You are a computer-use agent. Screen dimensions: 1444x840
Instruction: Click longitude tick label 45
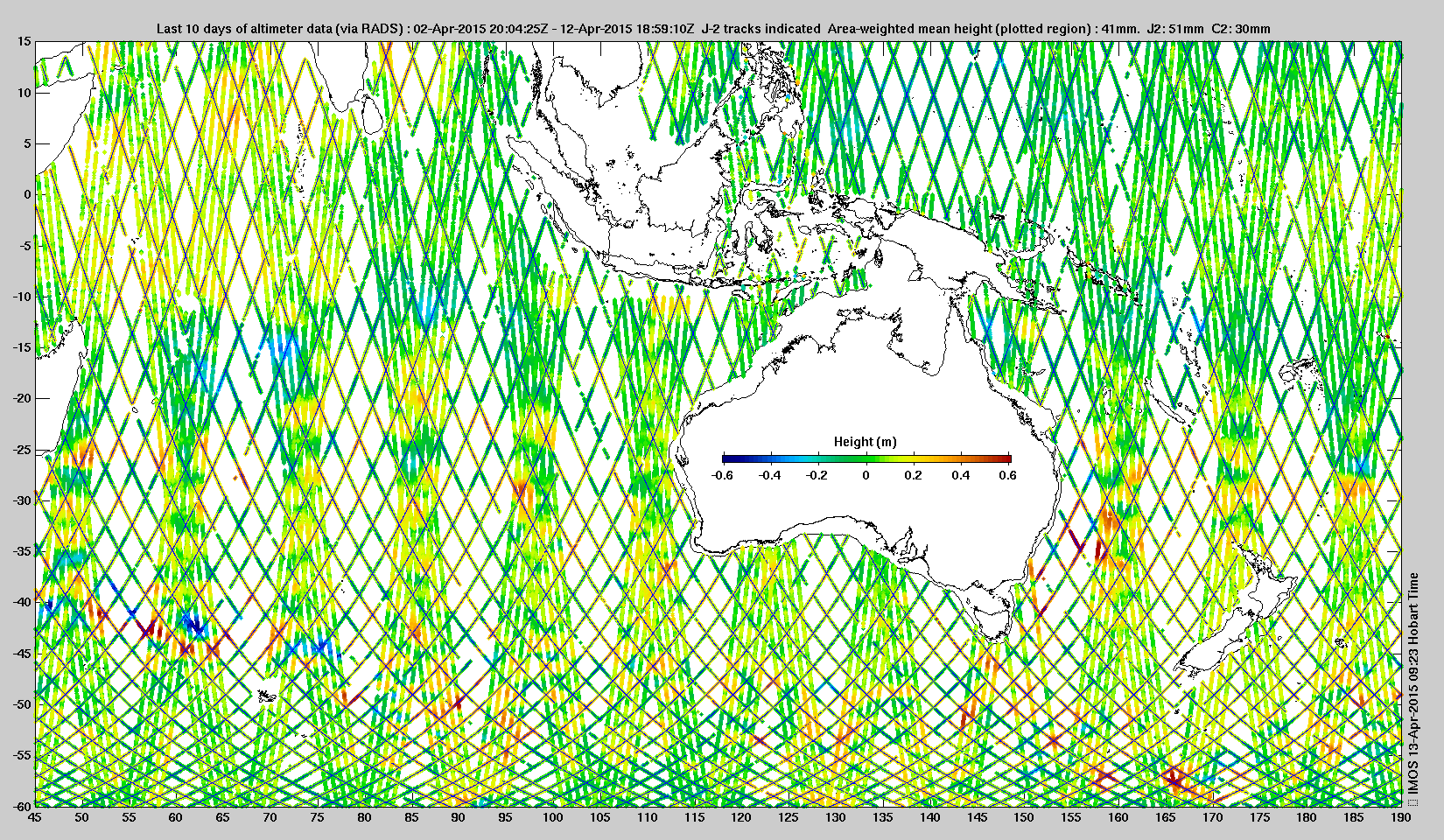click(34, 817)
